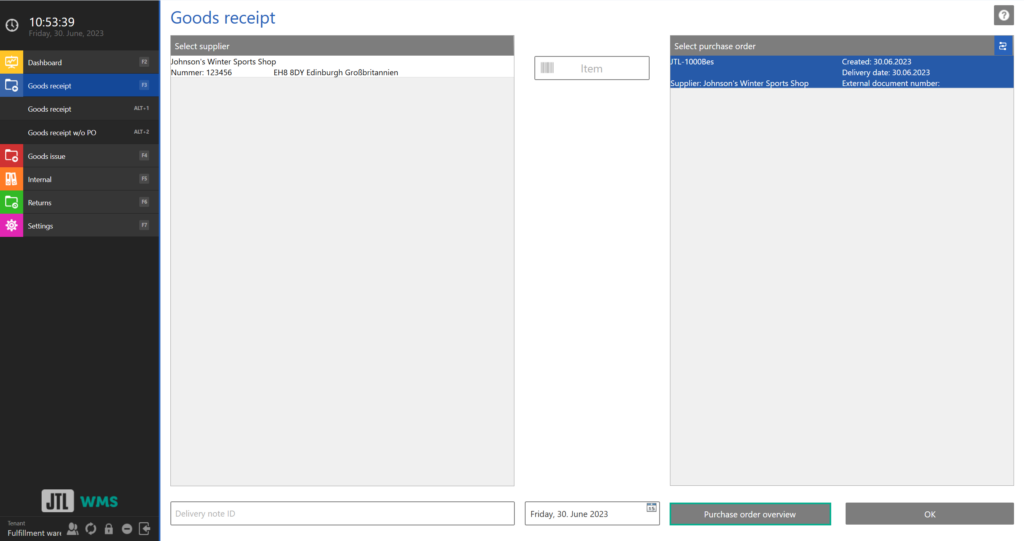Click the red Goods issue icon
This screenshot has width=1024, height=541.
(x=12, y=156)
